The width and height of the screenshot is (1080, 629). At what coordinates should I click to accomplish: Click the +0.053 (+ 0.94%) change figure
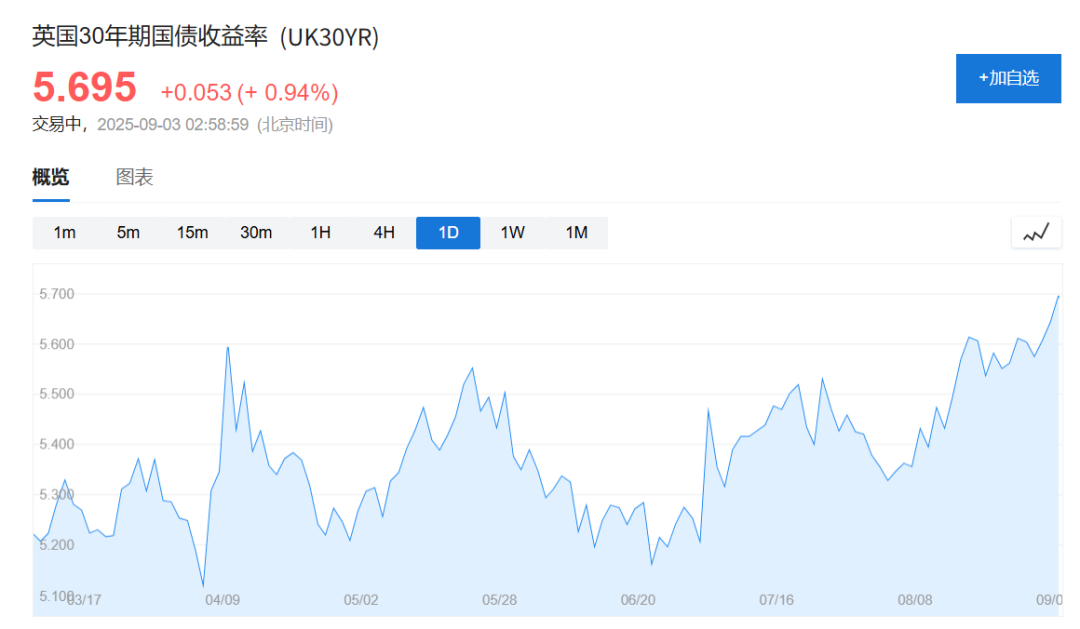pos(249,92)
